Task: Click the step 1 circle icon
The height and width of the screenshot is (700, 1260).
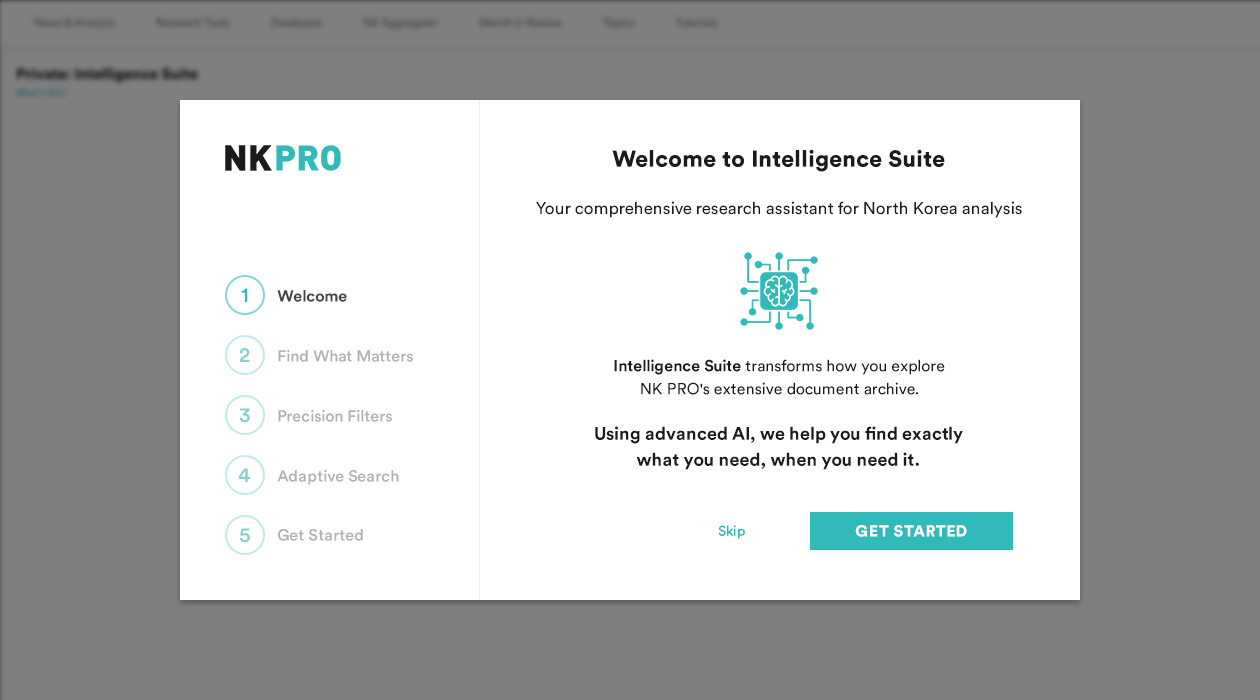Action: point(245,295)
